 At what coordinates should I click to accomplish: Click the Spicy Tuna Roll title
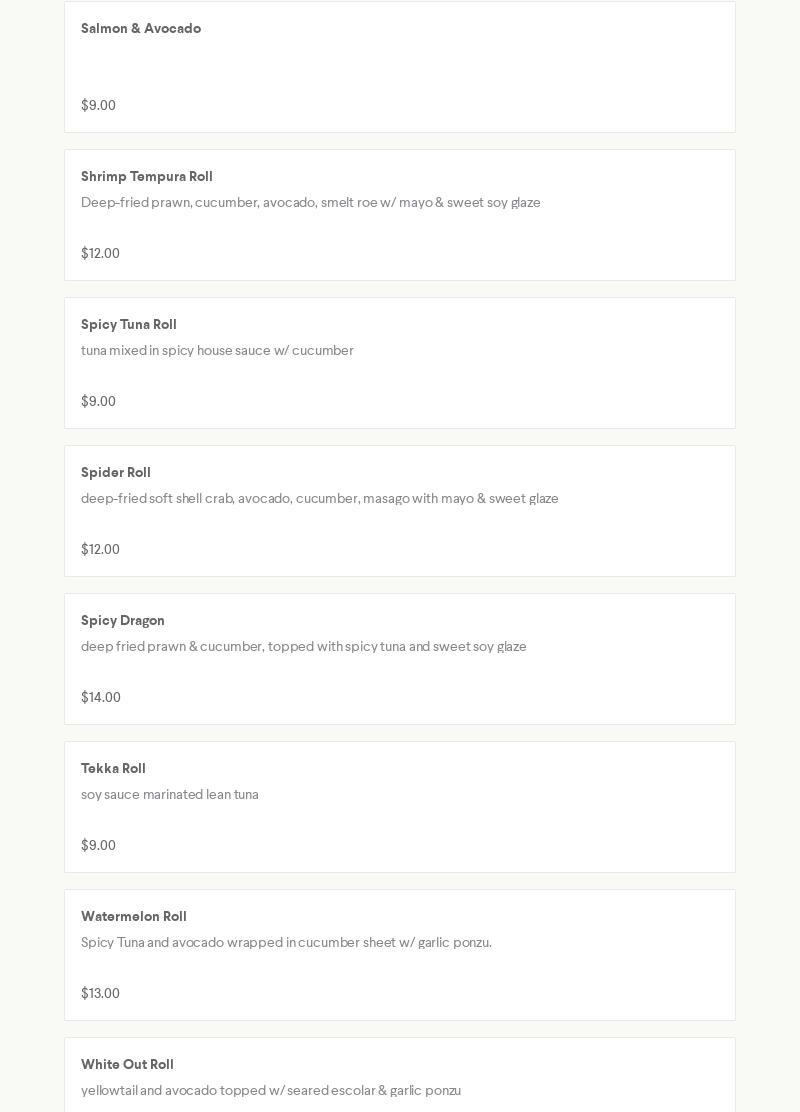pos(128,324)
